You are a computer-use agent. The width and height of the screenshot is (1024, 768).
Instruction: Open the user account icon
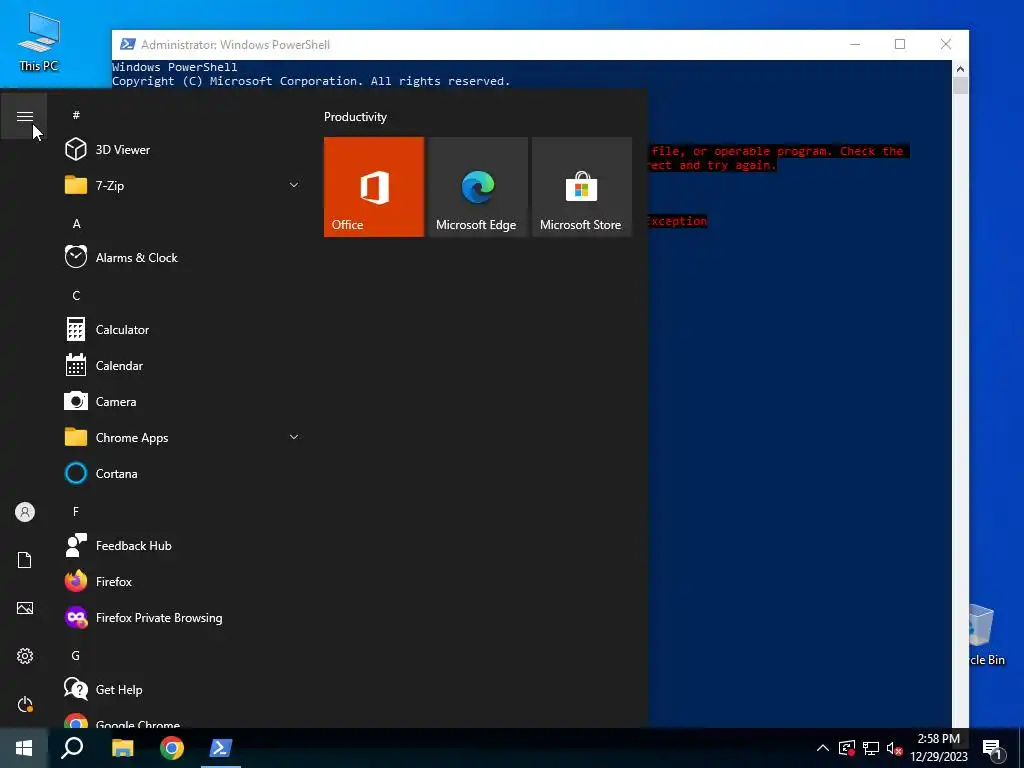tap(25, 512)
